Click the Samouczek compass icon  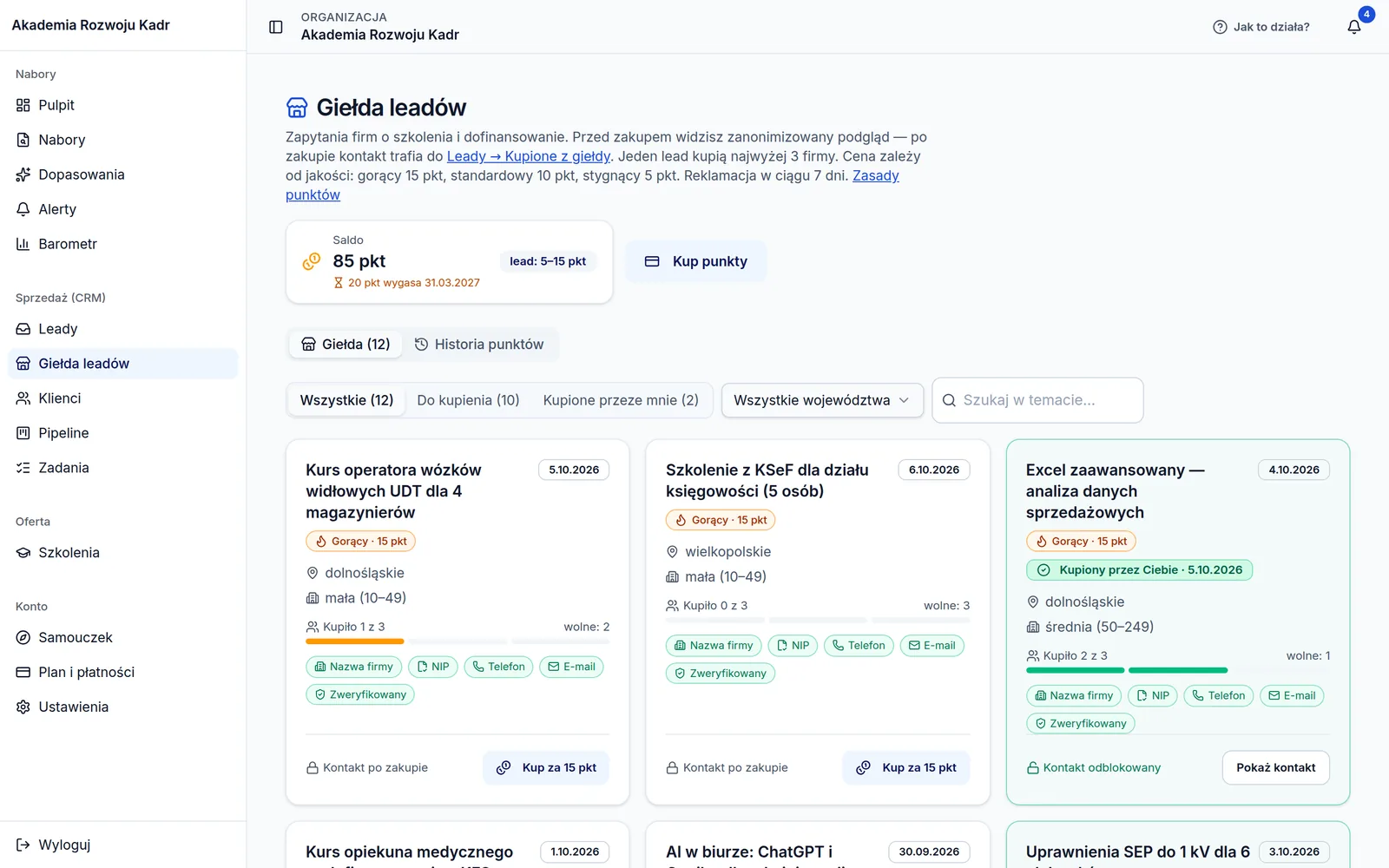(x=23, y=638)
